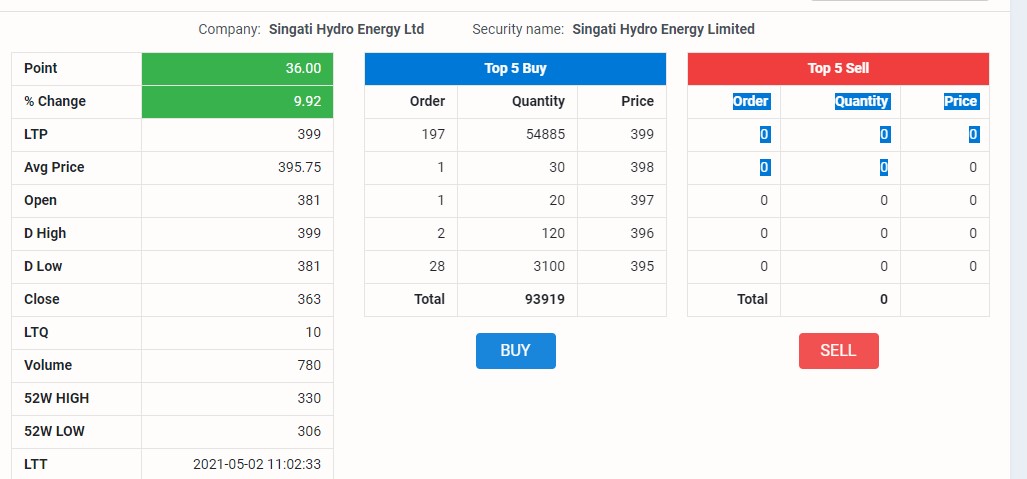Screen dimensions: 1027x479
Task: Click the Total label in Top 5 Buy
Action: tap(429, 299)
